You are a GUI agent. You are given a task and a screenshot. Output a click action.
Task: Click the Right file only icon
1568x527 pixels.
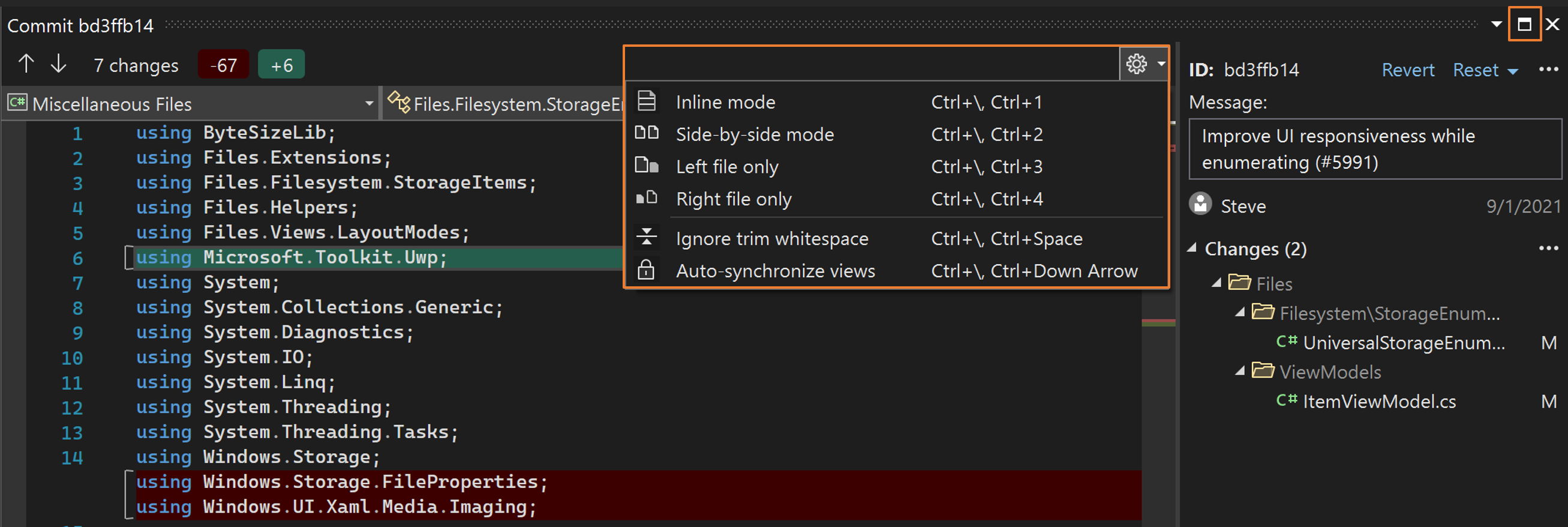(x=647, y=197)
